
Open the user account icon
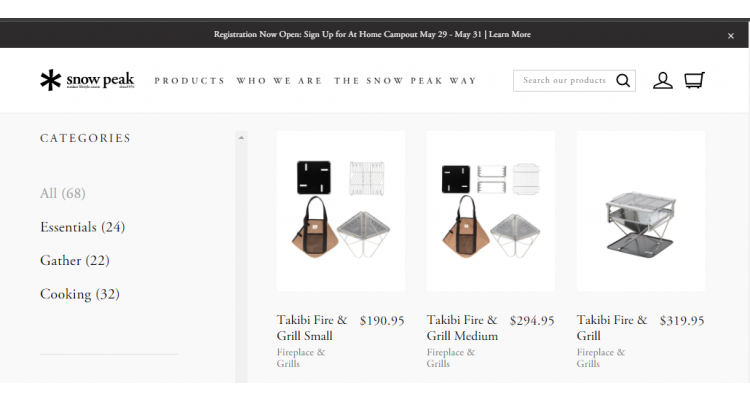pyautogui.click(x=662, y=80)
